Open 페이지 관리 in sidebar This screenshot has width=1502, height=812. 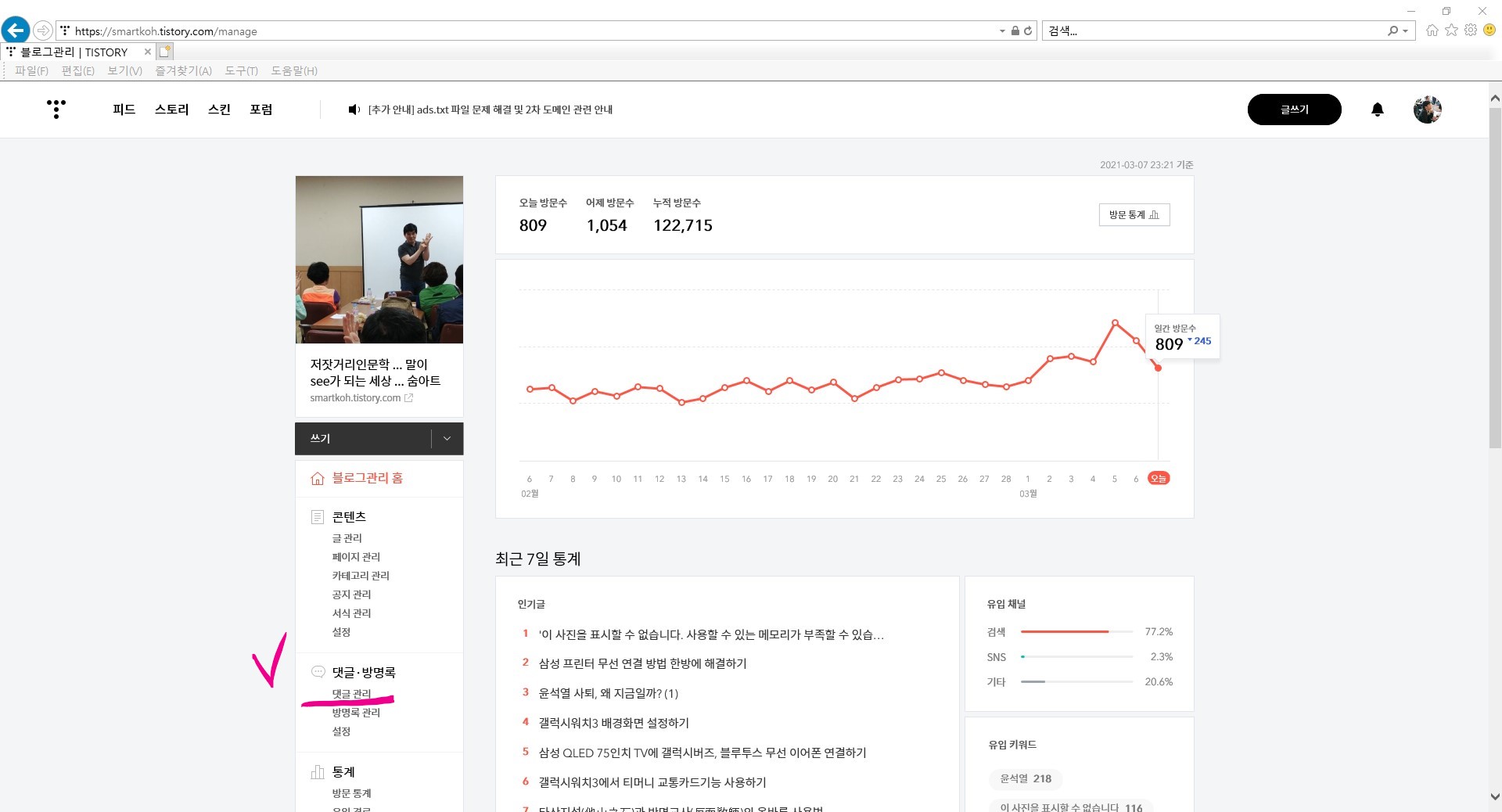pyautogui.click(x=356, y=557)
